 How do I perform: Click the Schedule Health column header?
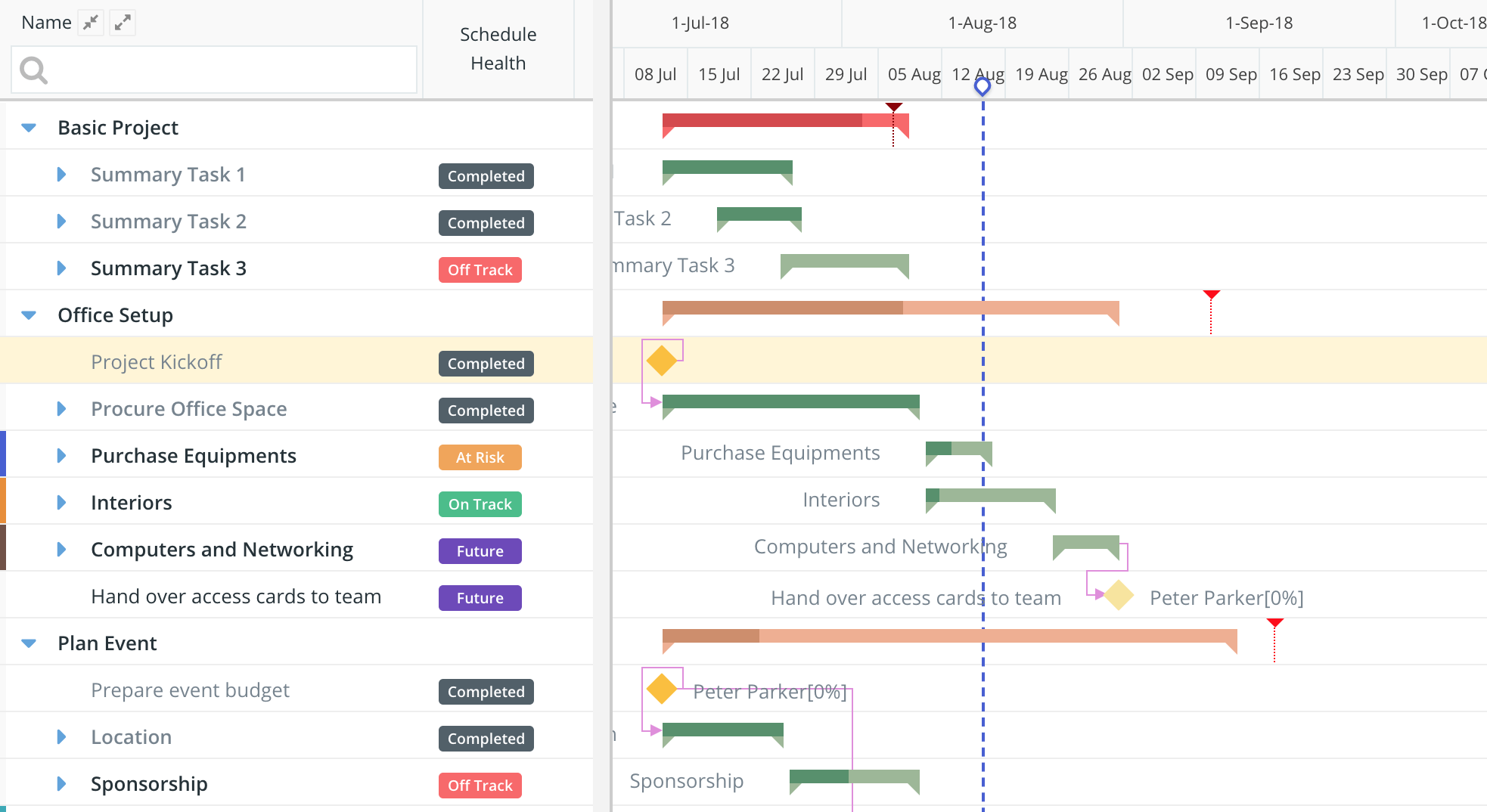[498, 49]
